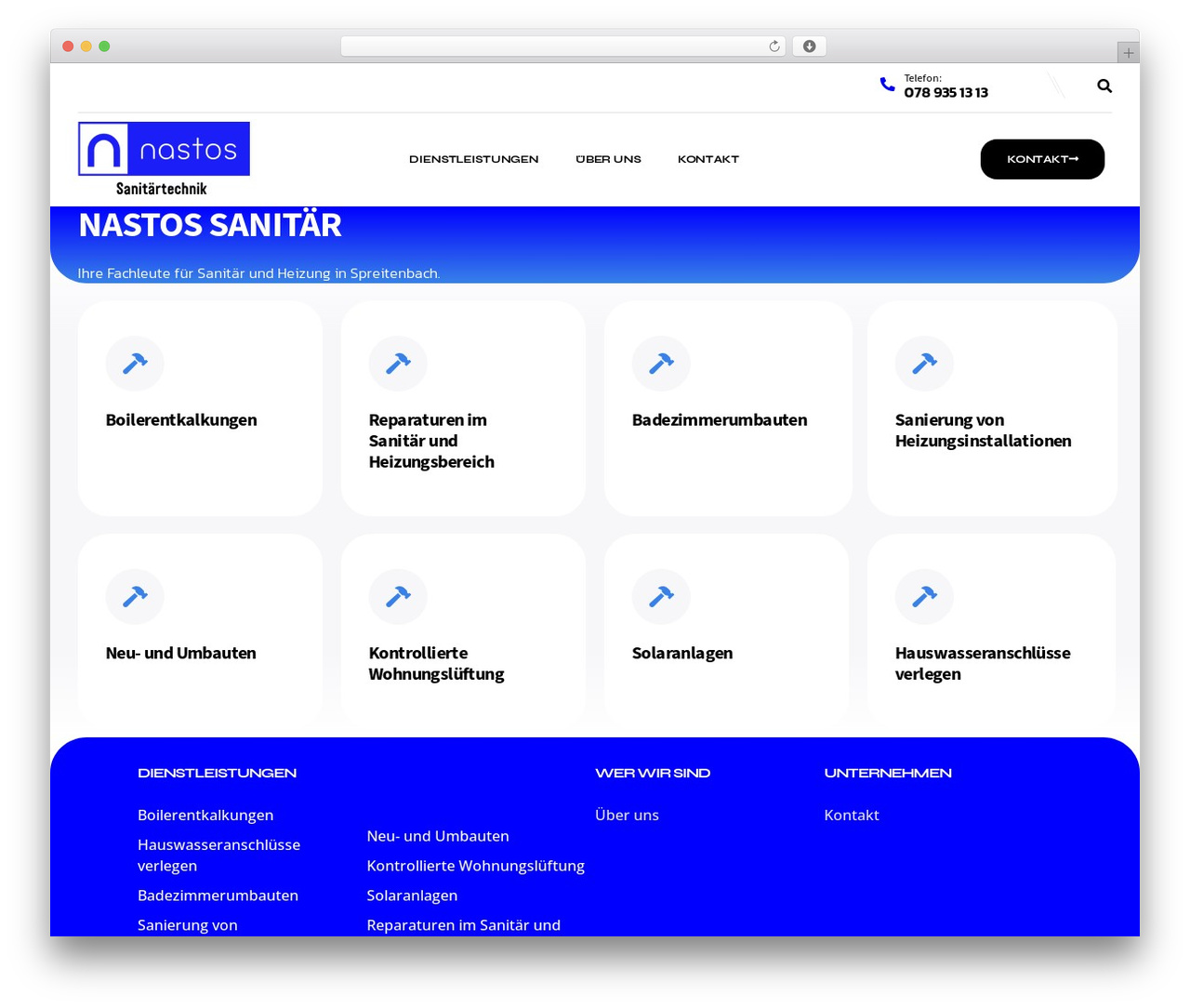The width and height of the screenshot is (1190, 1008).
Task: Click the blue phone handset icon
Action: [x=887, y=85]
